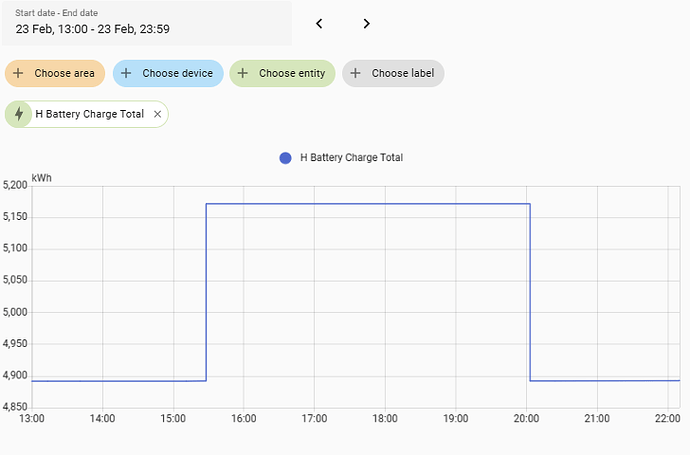
Task: Click the 4,900 y-axis label
Action: click(x=15, y=376)
